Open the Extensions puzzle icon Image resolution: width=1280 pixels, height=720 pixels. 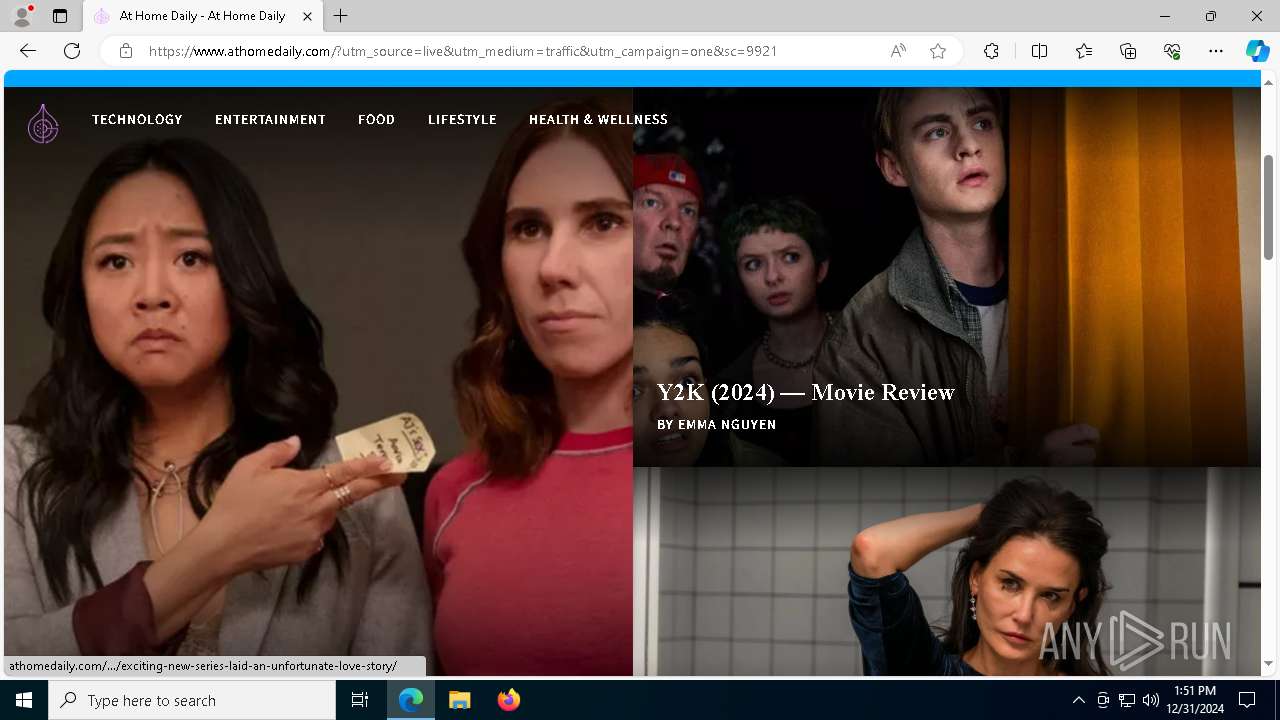[x=991, y=51]
